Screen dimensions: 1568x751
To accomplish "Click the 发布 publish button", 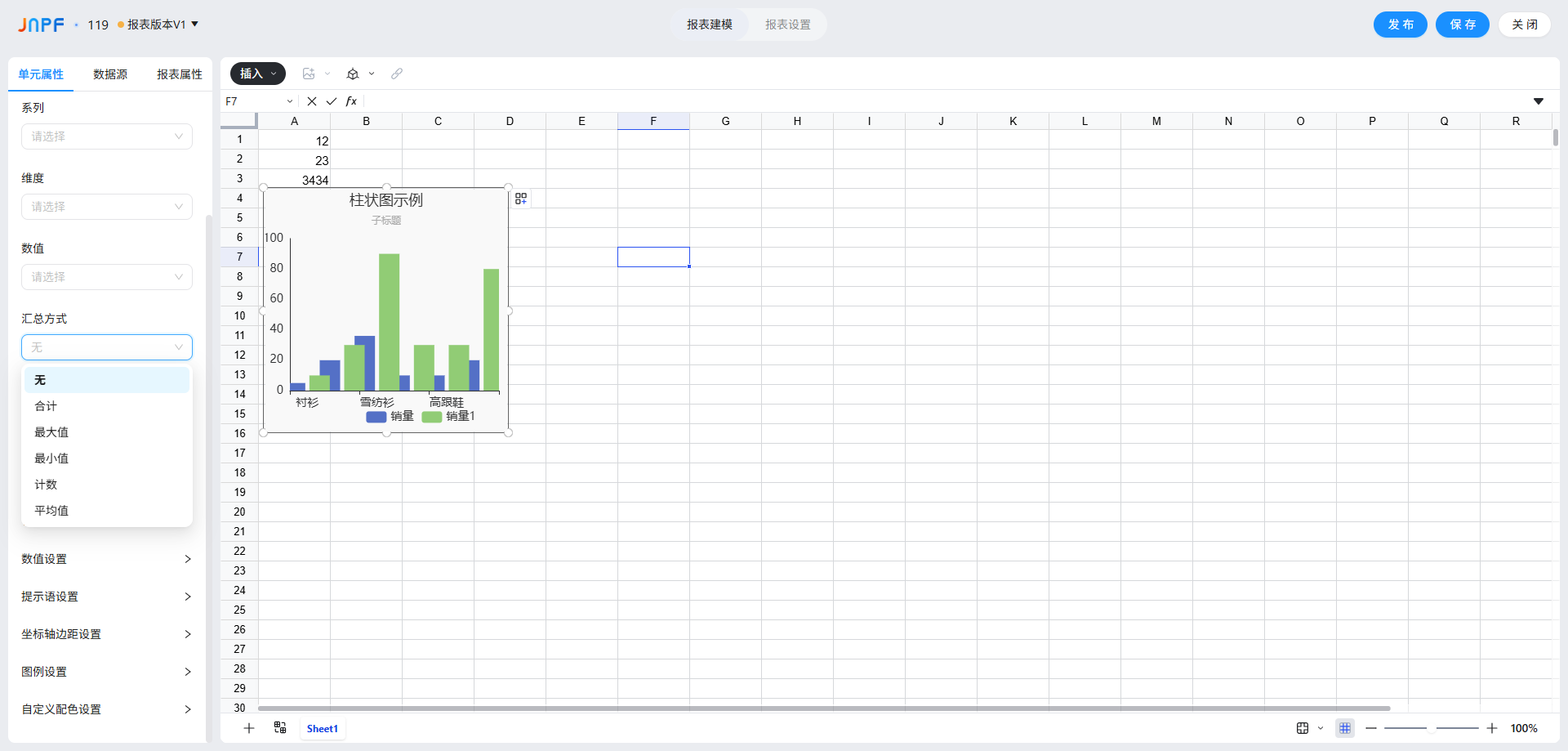I will pos(1400,25).
